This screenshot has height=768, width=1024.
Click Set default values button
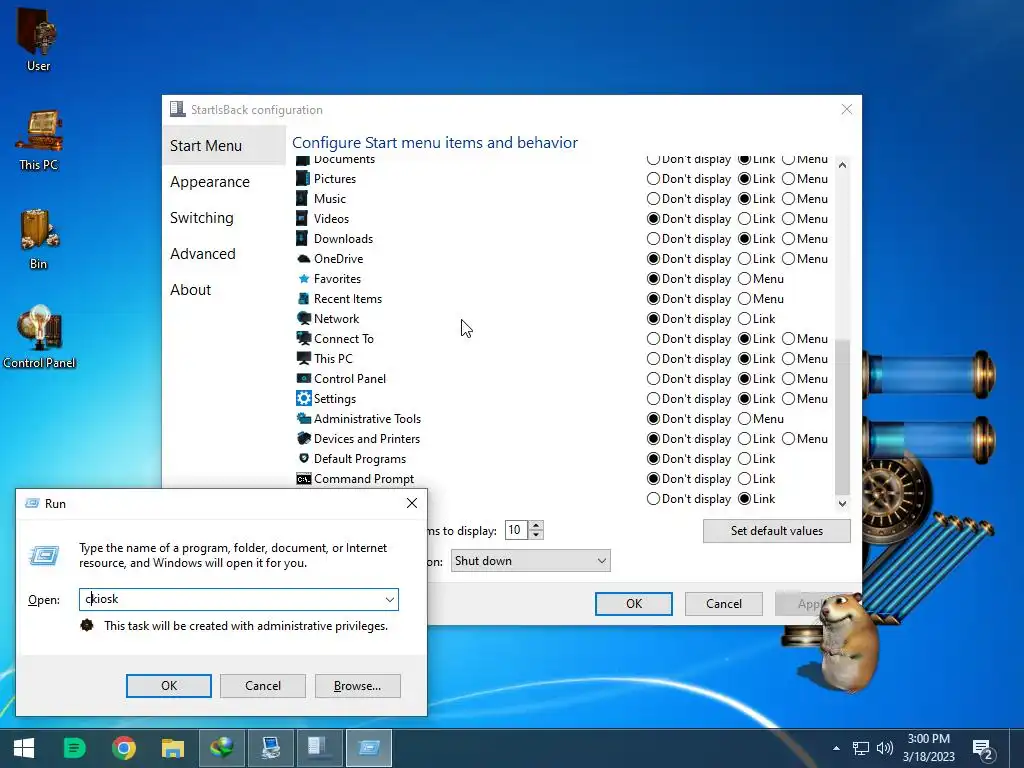tap(776, 531)
